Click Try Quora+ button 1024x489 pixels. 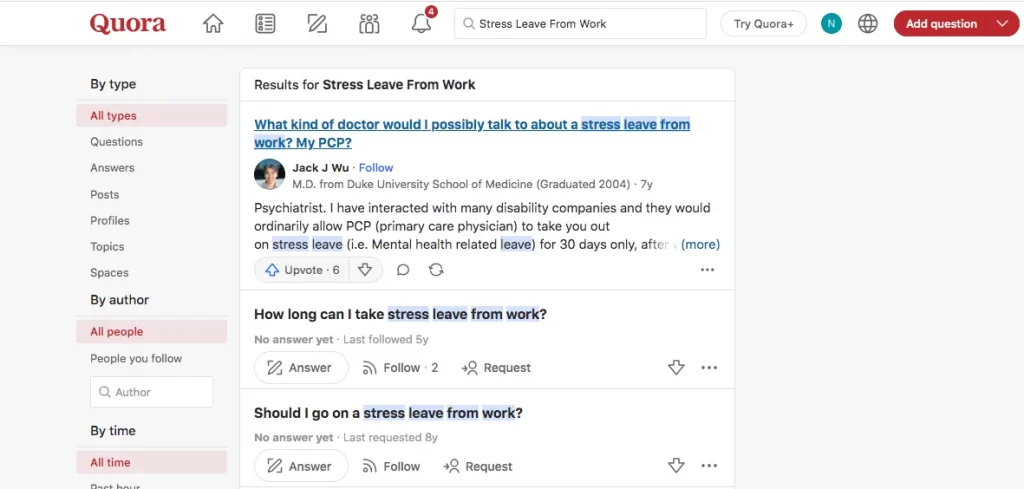763,24
